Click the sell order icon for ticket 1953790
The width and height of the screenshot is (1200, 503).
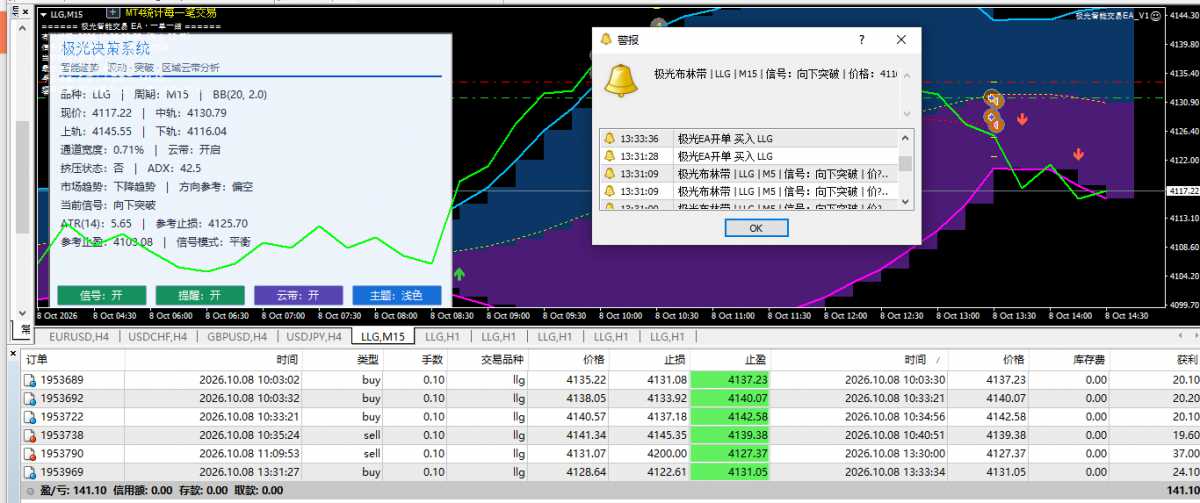[x=30, y=453]
